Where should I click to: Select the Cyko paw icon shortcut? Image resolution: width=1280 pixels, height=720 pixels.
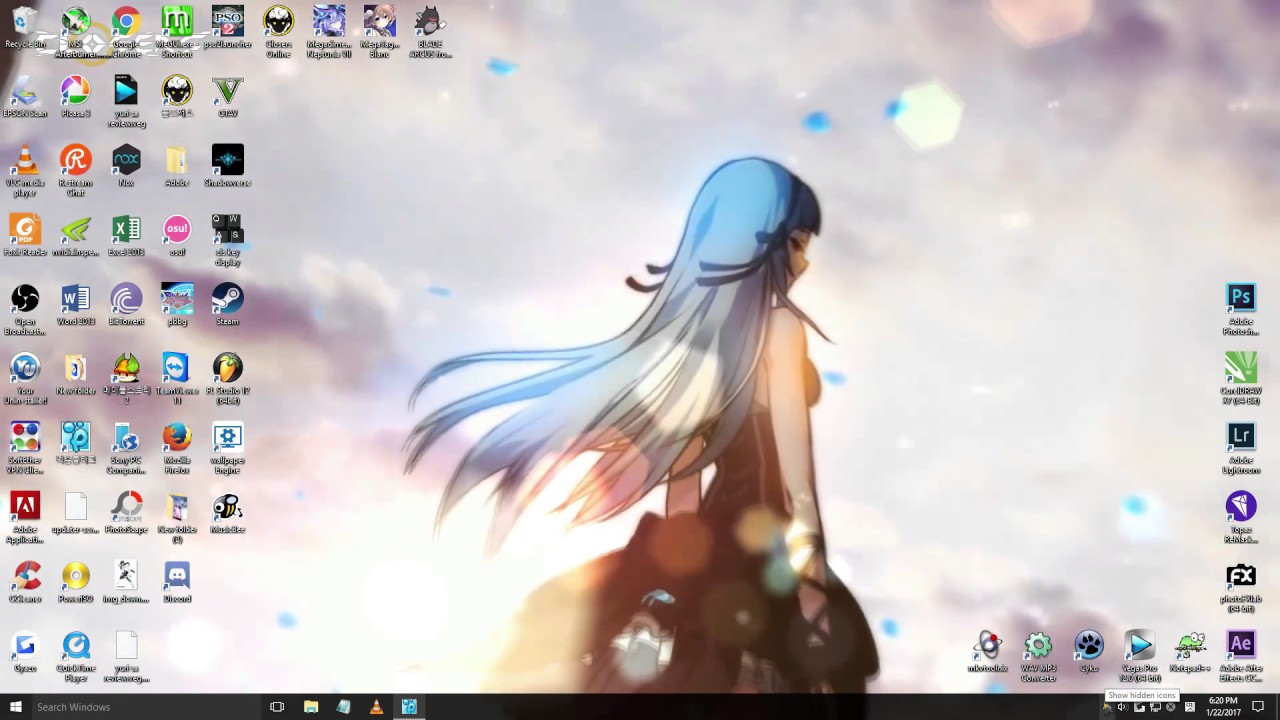click(x=1089, y=651)
